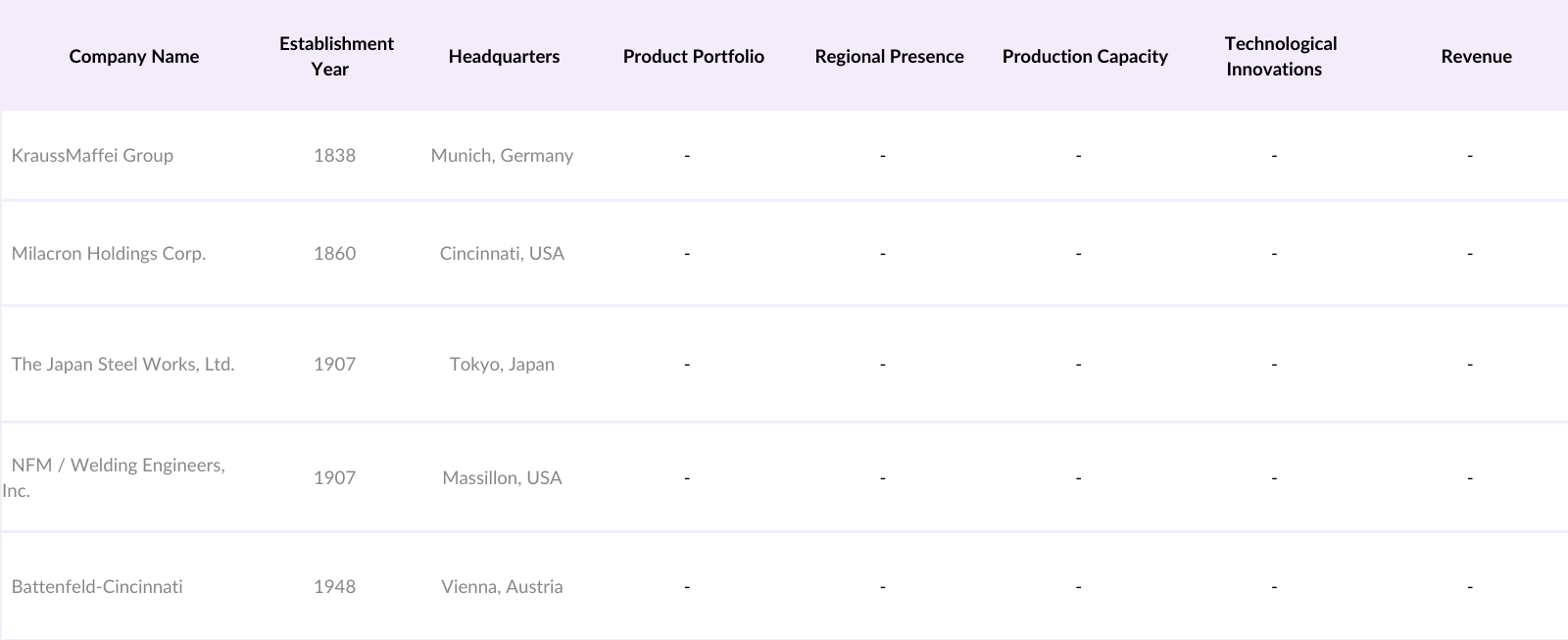Click the 1948 establishment year cell
The width and height of the screenshot is (1568, 640).
pyautogui.click(x=334, y=586)
